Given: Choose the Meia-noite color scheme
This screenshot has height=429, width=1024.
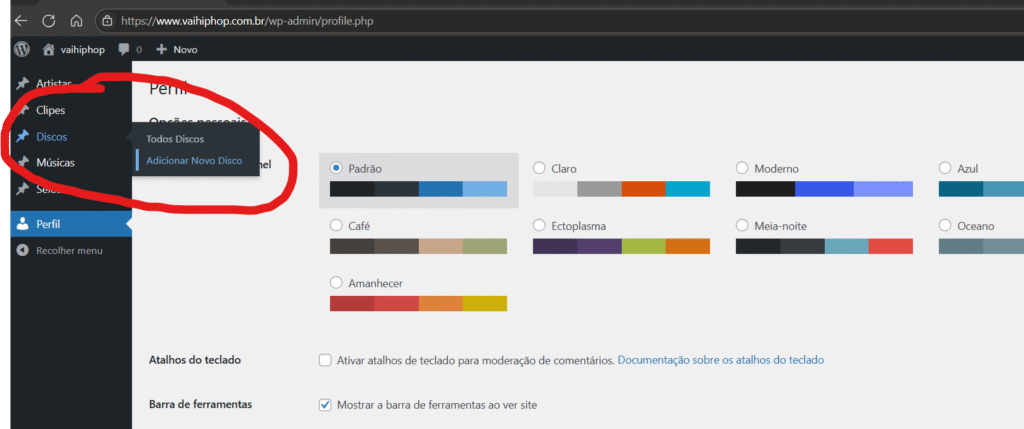Looking at the screenshot, I should pos(742,226).
